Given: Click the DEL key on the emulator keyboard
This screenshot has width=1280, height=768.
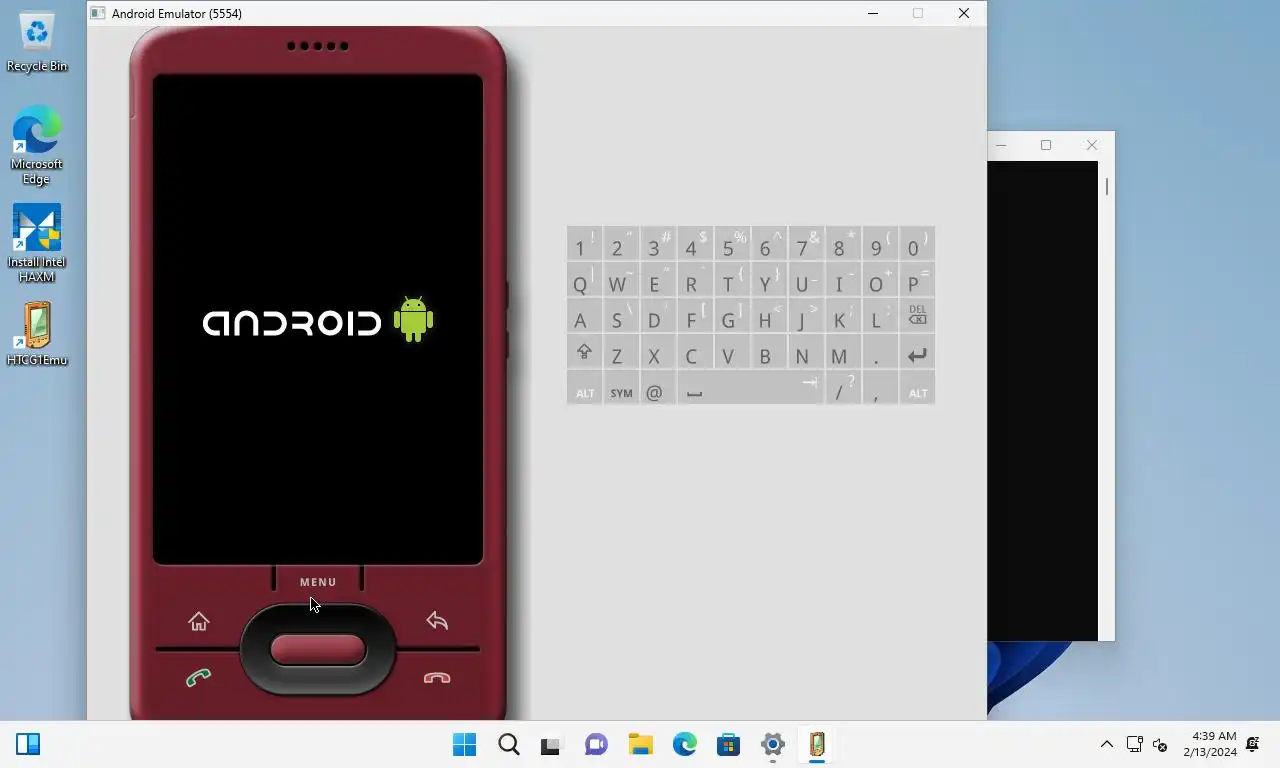Looking at the screenshot, I should click(x=917, y=317).
